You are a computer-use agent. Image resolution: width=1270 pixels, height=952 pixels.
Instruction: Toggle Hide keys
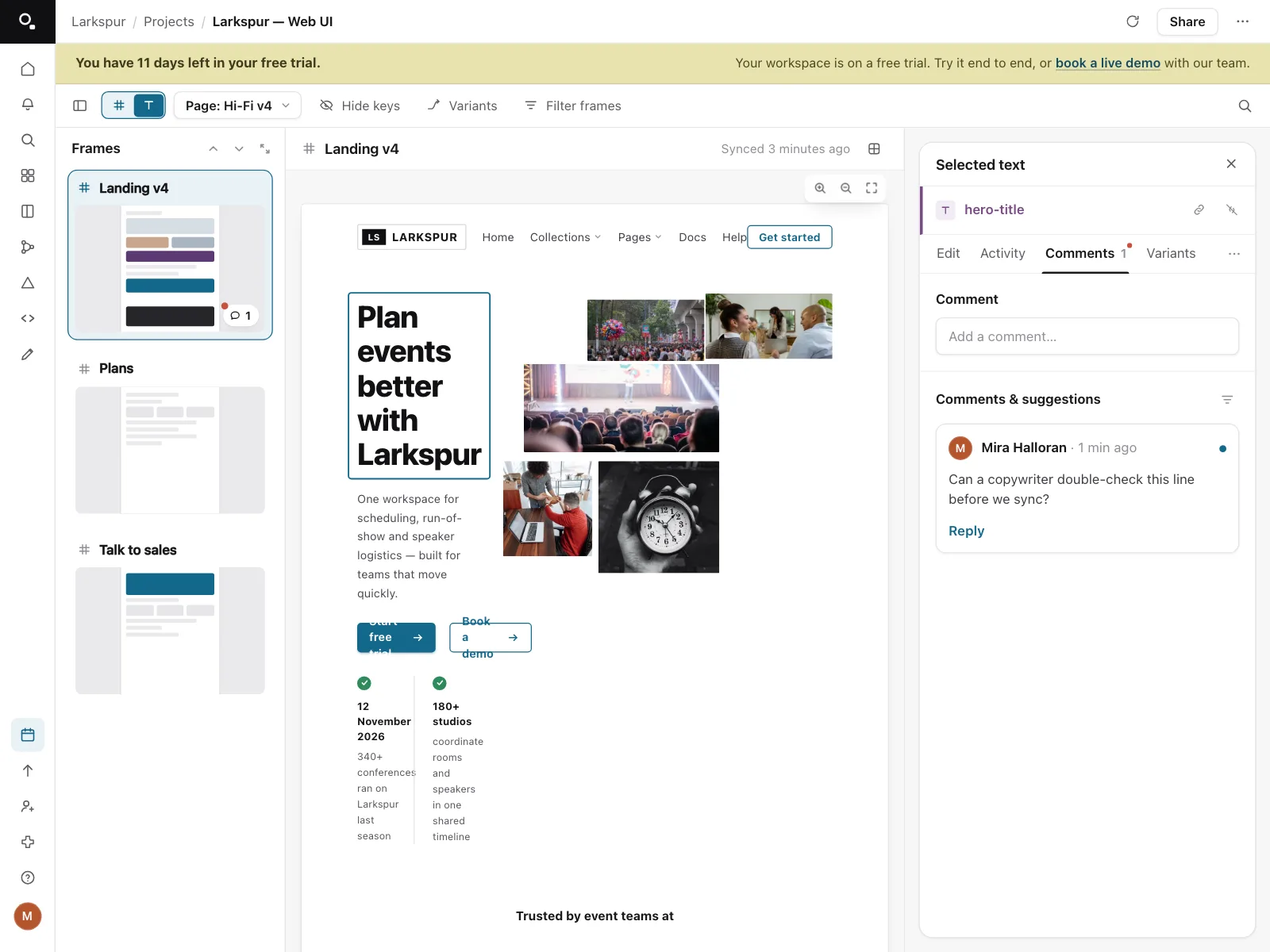coord(360,106)
